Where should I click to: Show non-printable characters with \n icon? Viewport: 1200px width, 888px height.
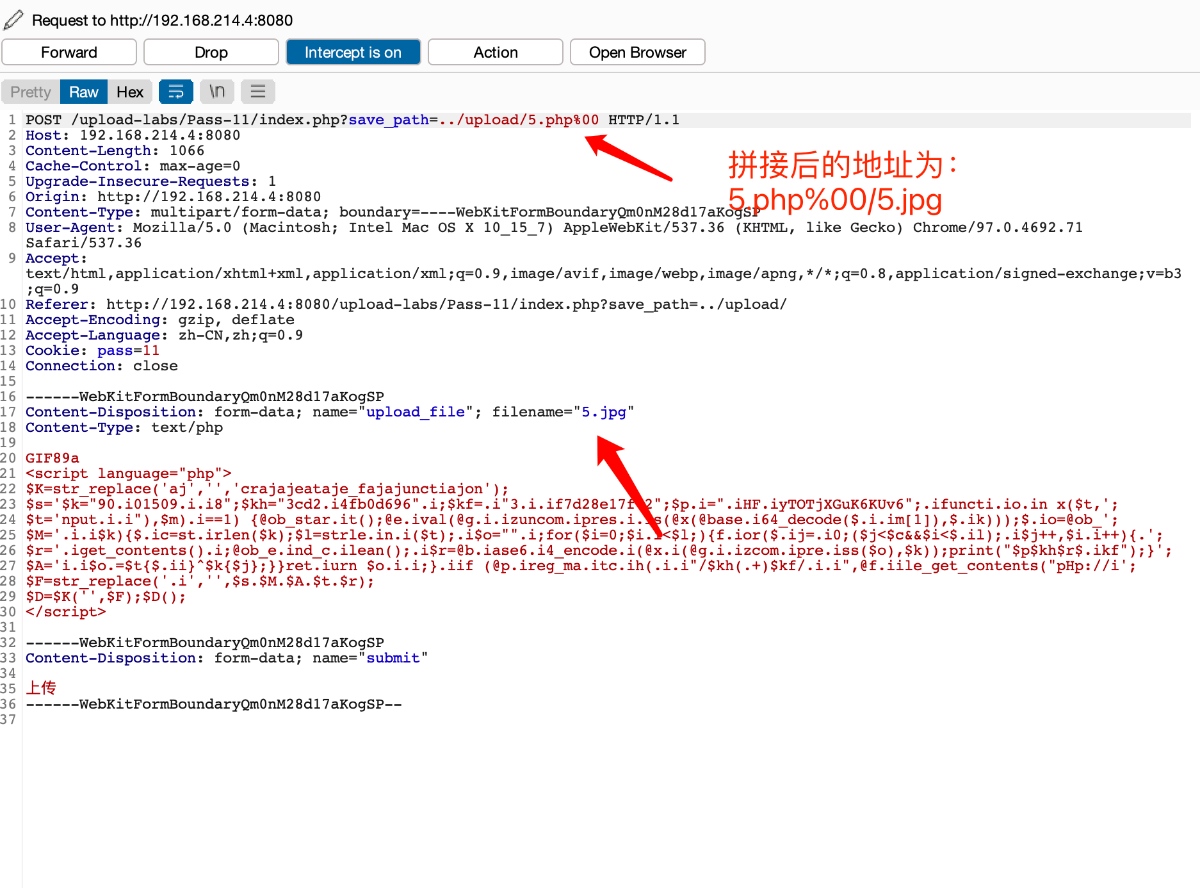click(x=216, y=92)
